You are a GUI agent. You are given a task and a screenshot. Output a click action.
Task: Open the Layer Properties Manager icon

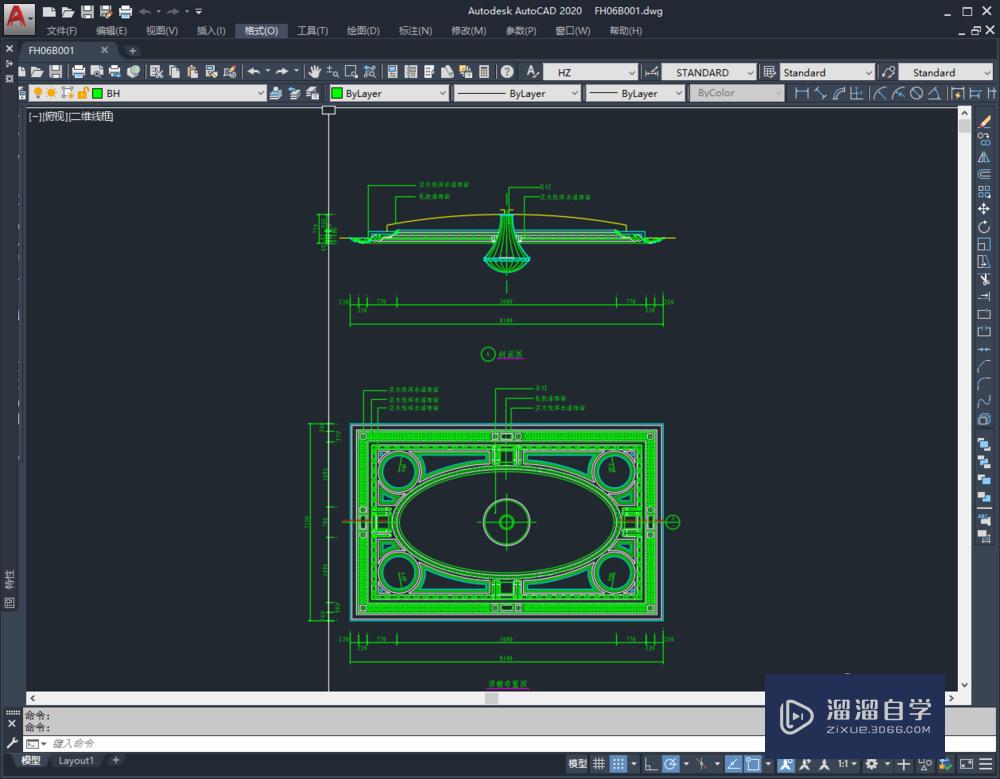click(x=21, y=92)
